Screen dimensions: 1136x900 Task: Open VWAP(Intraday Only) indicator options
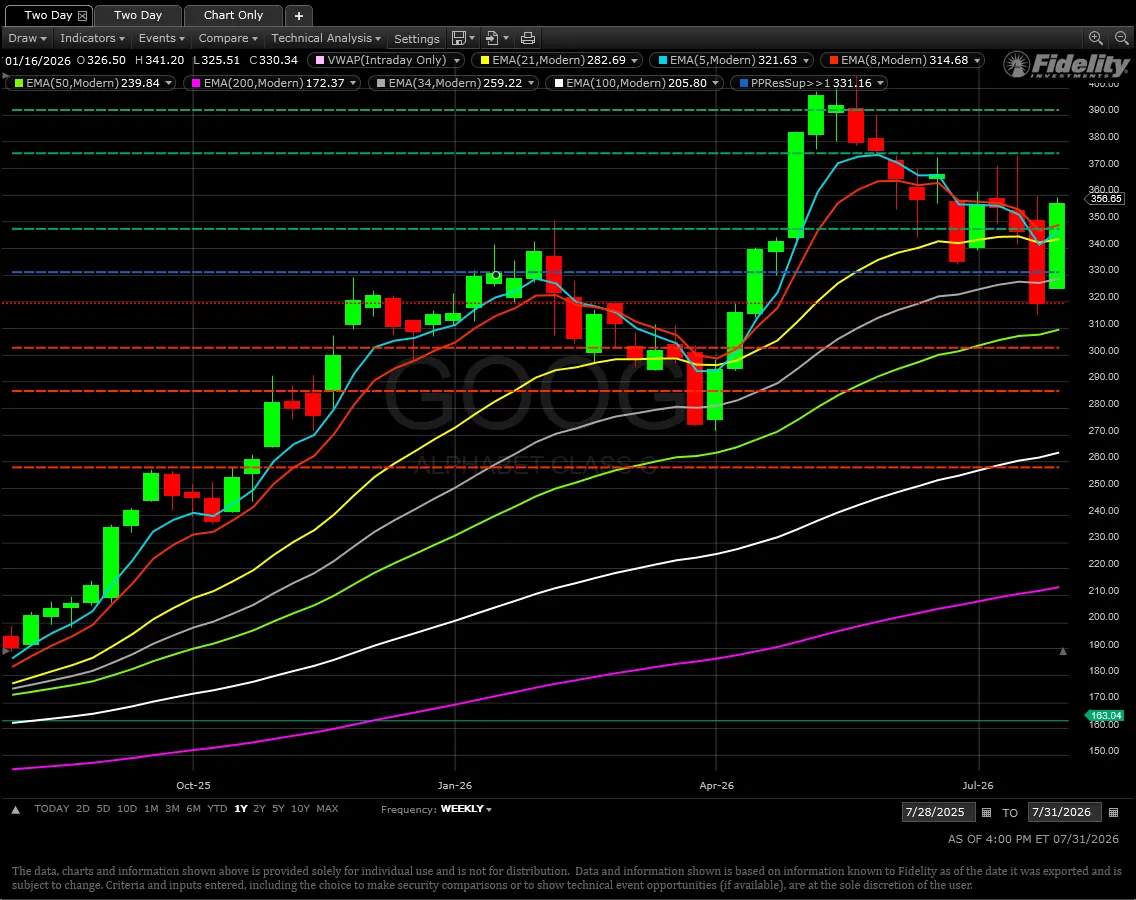(457, 61)
